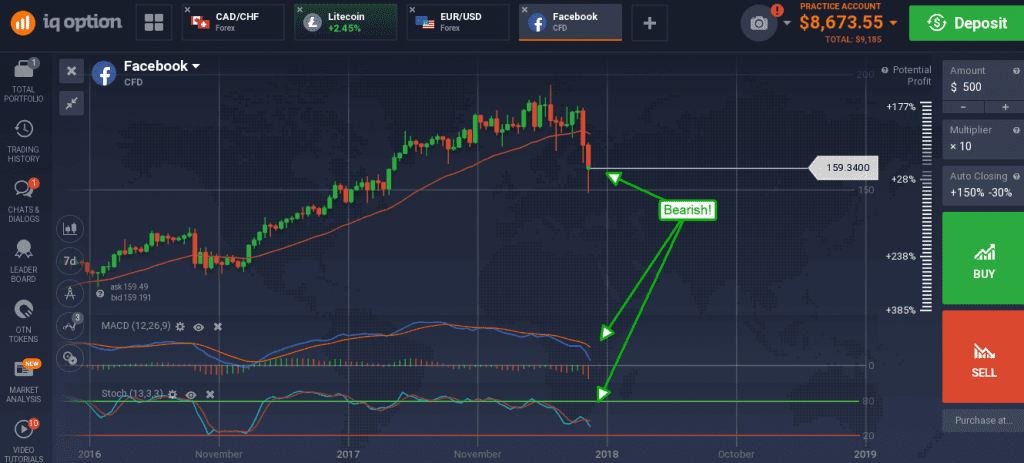The image size is (1024, 463).
Task: Click the Facebook asset logo in chart header
Action: (x=104, y=73)
